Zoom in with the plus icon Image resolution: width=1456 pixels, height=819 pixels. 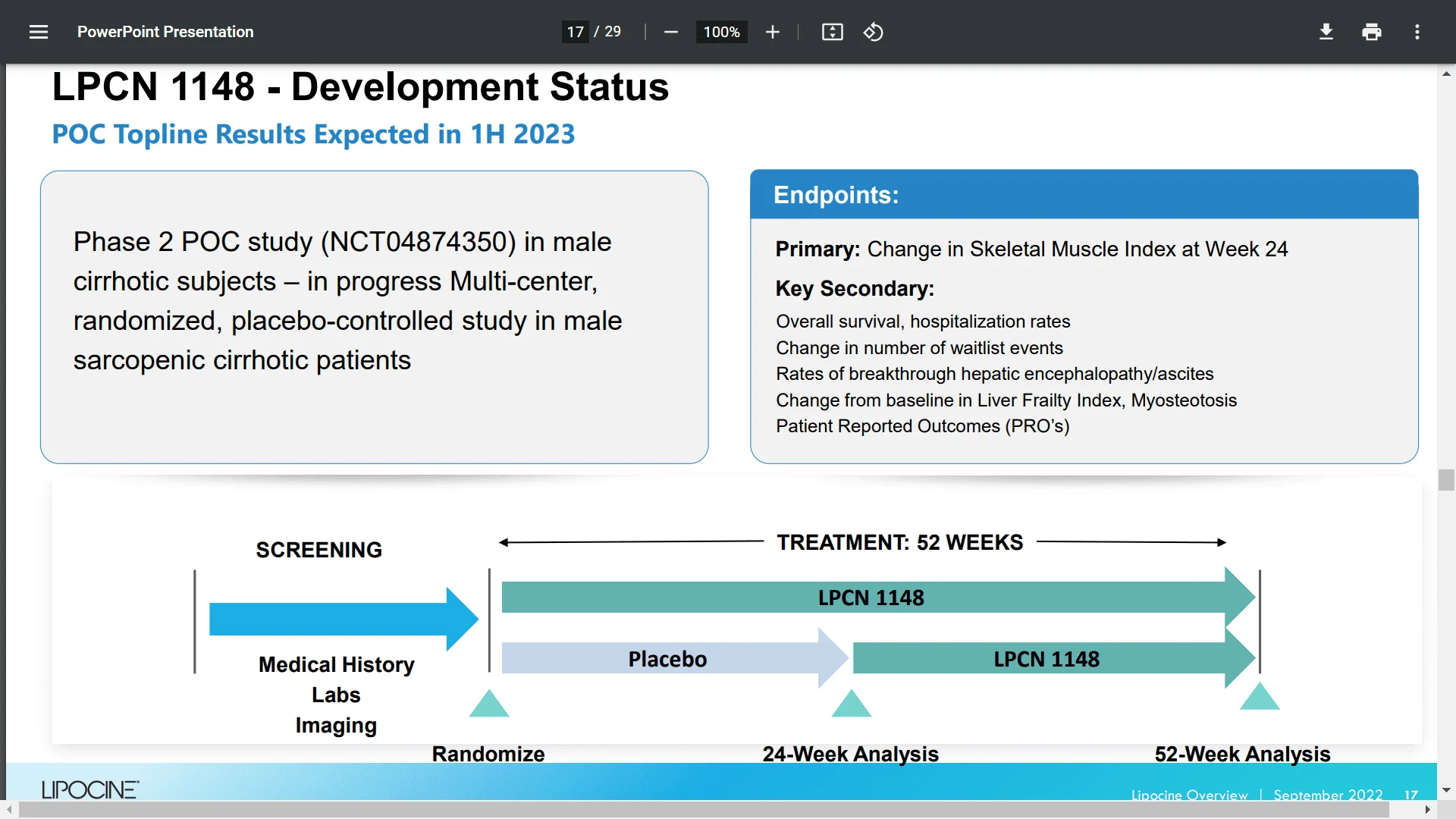pos(772,32)
